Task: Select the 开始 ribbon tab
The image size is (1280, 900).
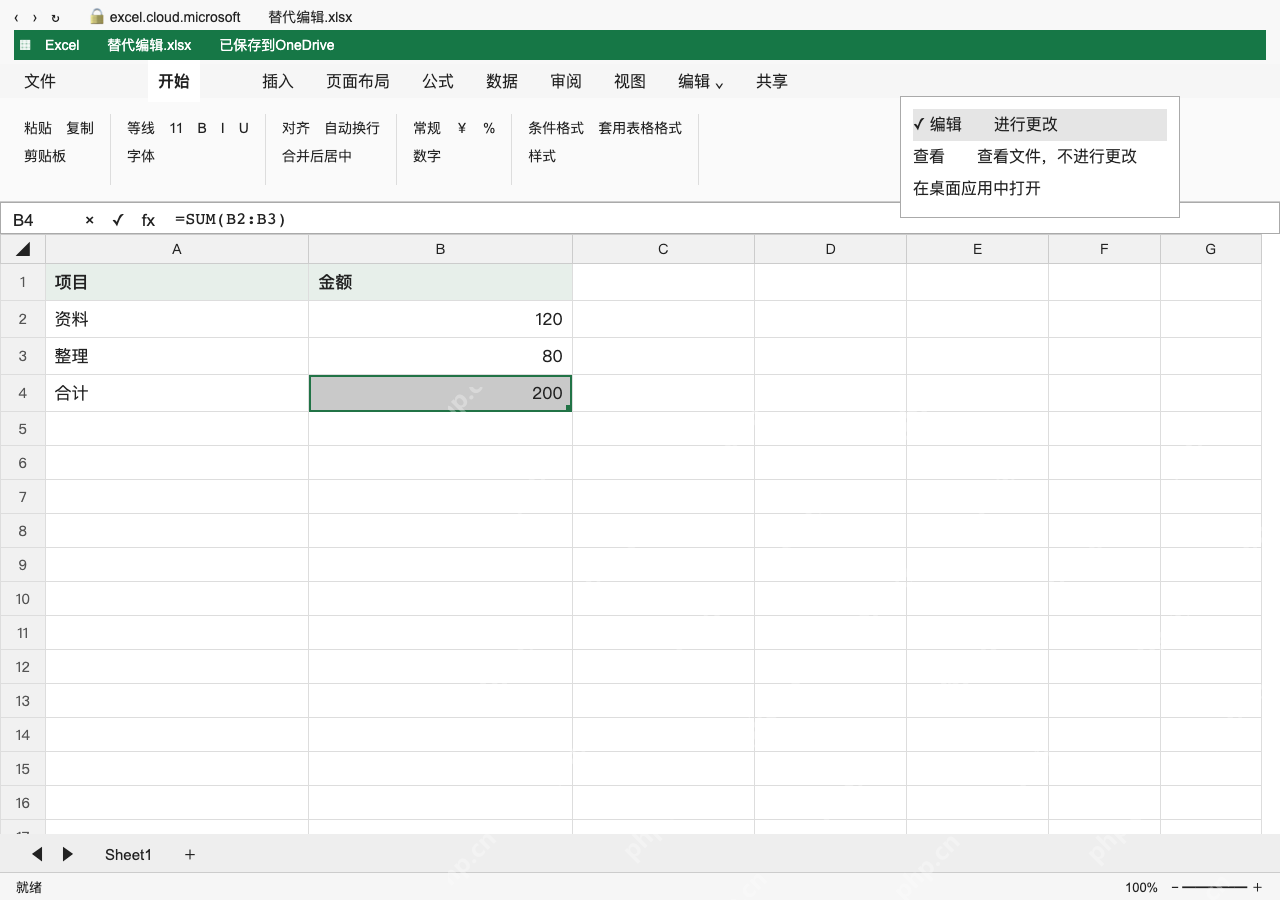Action: [x=174, y=82]
